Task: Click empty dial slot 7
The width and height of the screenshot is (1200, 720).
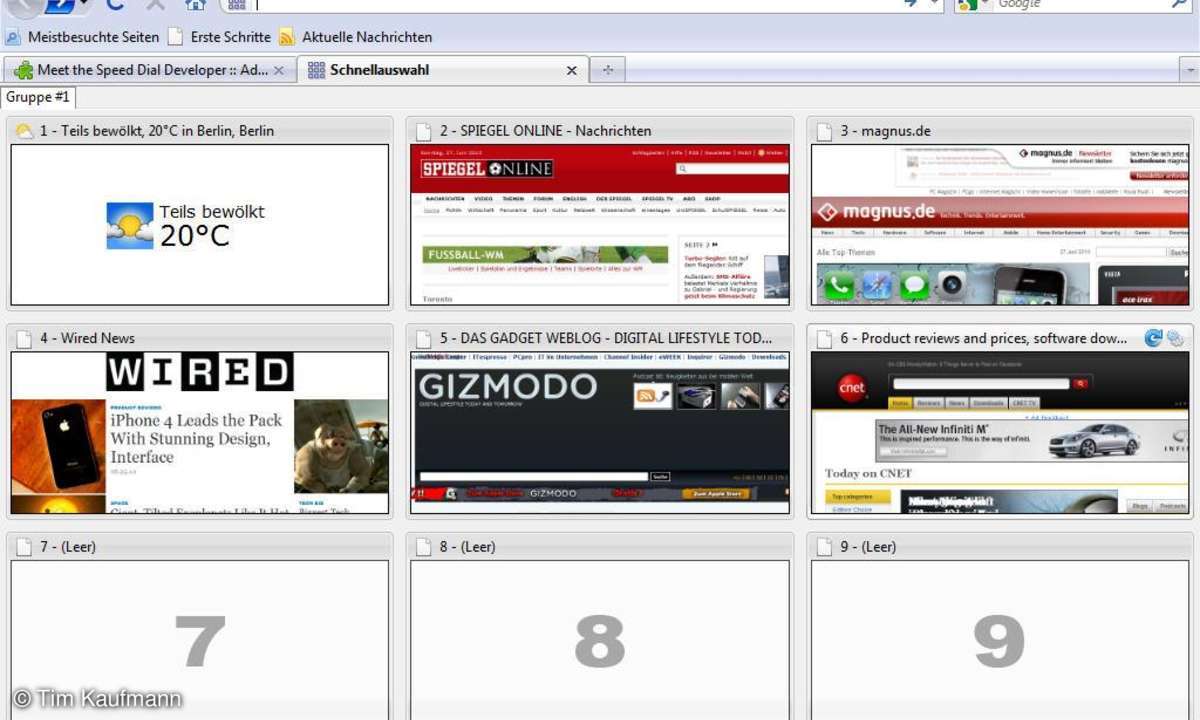Action: tap(200, 640)
